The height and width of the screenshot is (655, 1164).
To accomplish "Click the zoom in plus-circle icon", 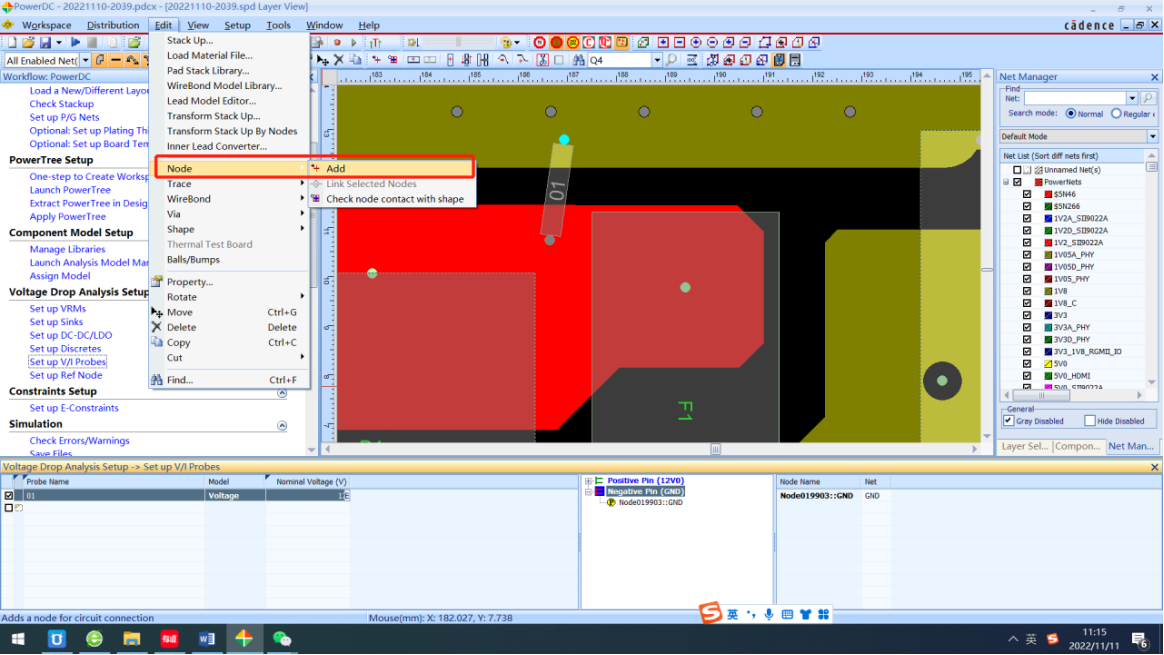I will (696, 42).
